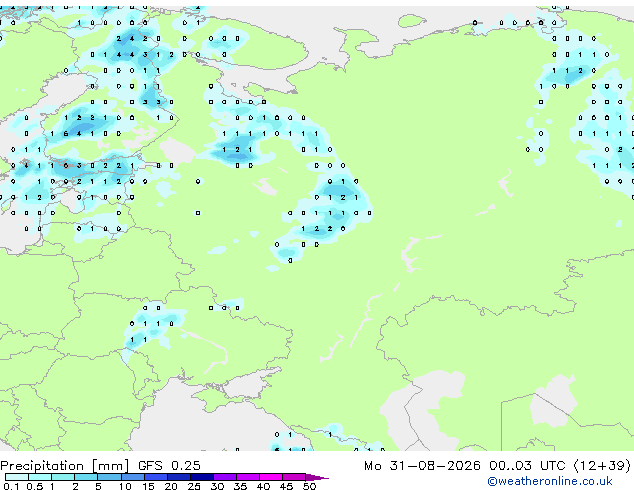Screen dimensions: 634x490
Task: Click the 'Mo 31-08-2026' date label
Action: coord(422,466)
